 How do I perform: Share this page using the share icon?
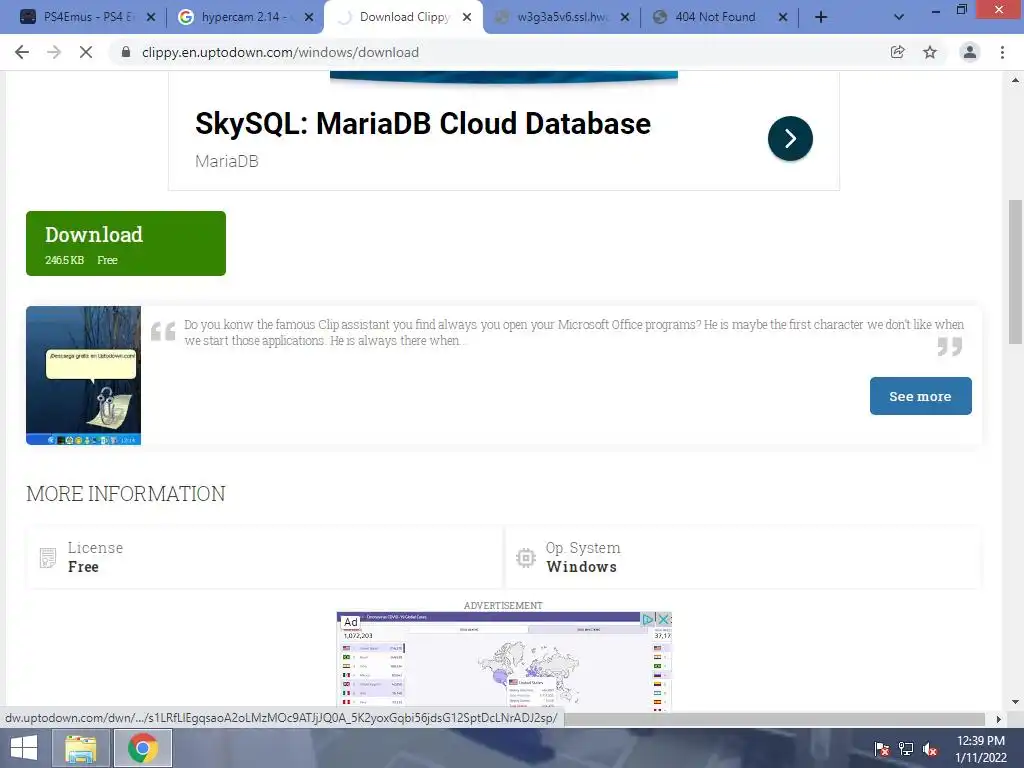tap(897, 52)
